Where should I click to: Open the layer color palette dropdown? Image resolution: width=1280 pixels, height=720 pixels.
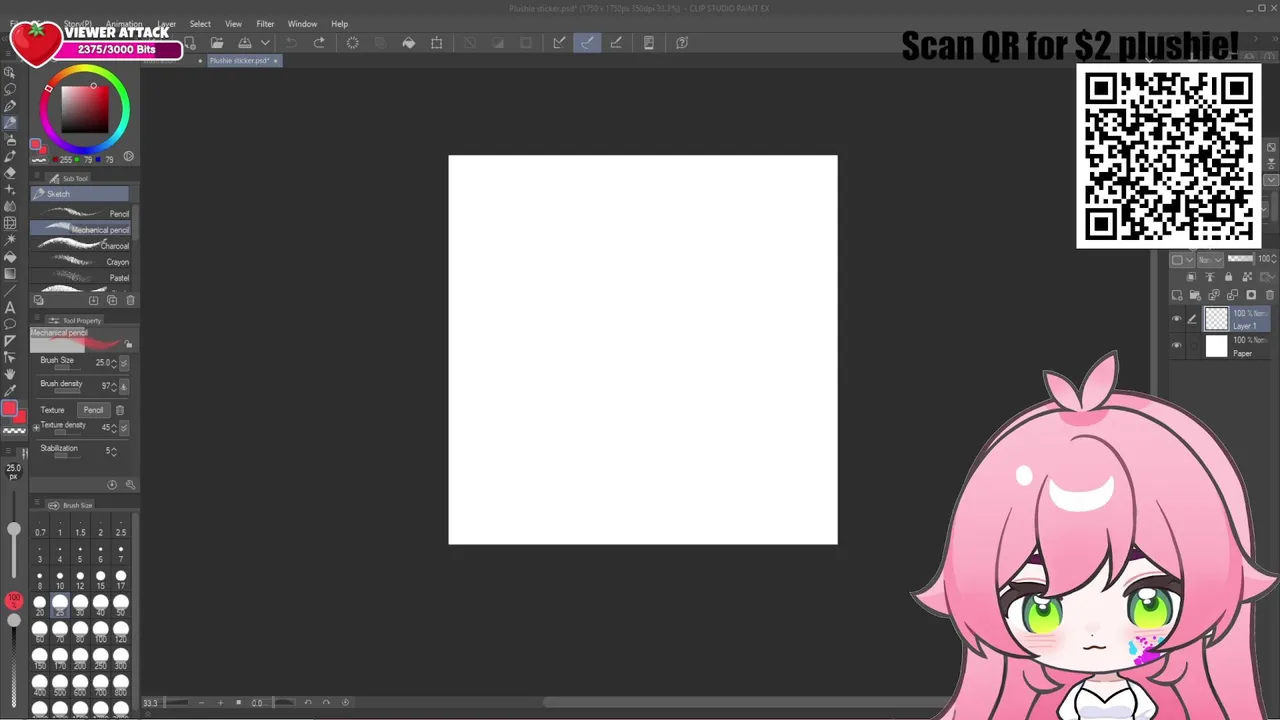[1182, 260]
